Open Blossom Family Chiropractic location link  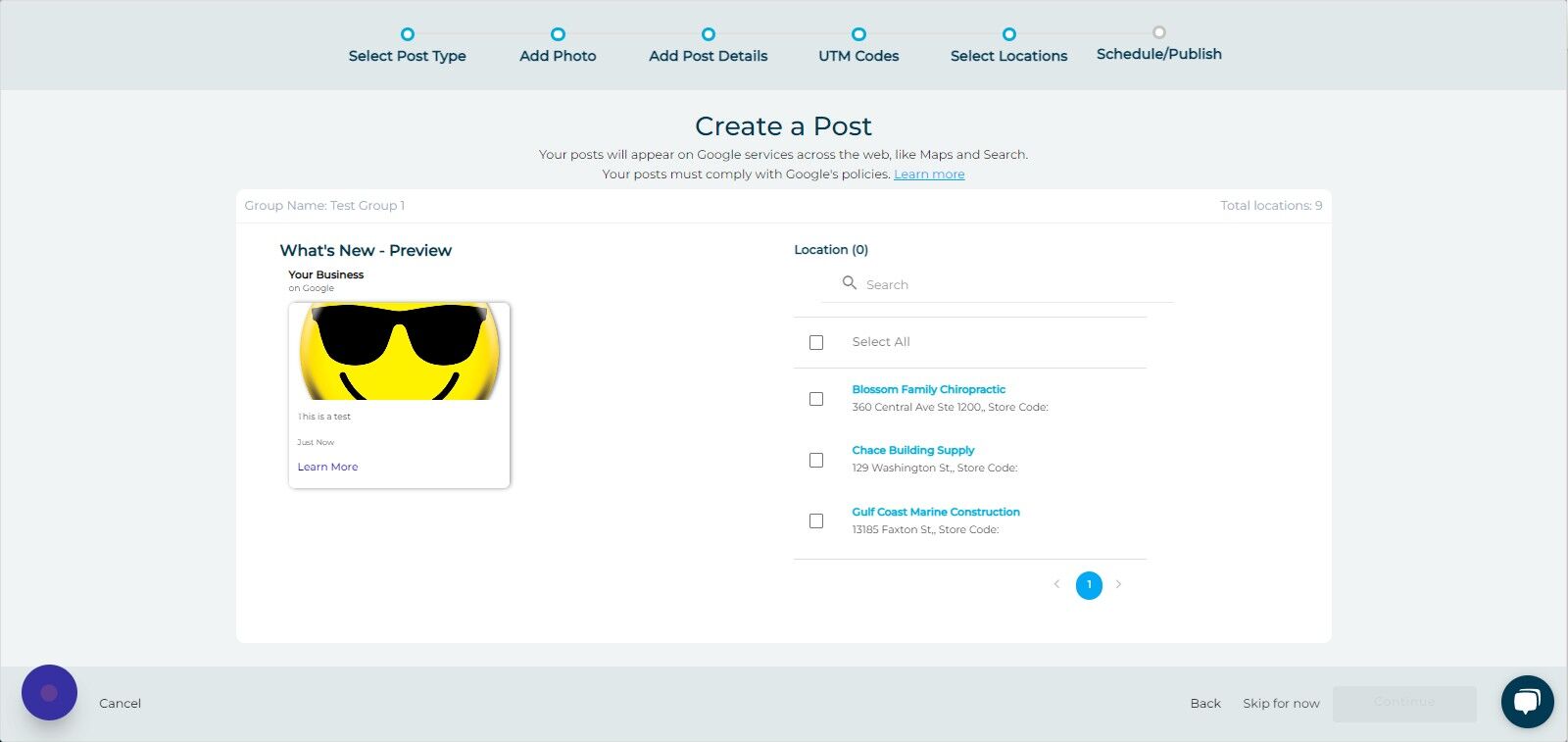click(928, 389)
